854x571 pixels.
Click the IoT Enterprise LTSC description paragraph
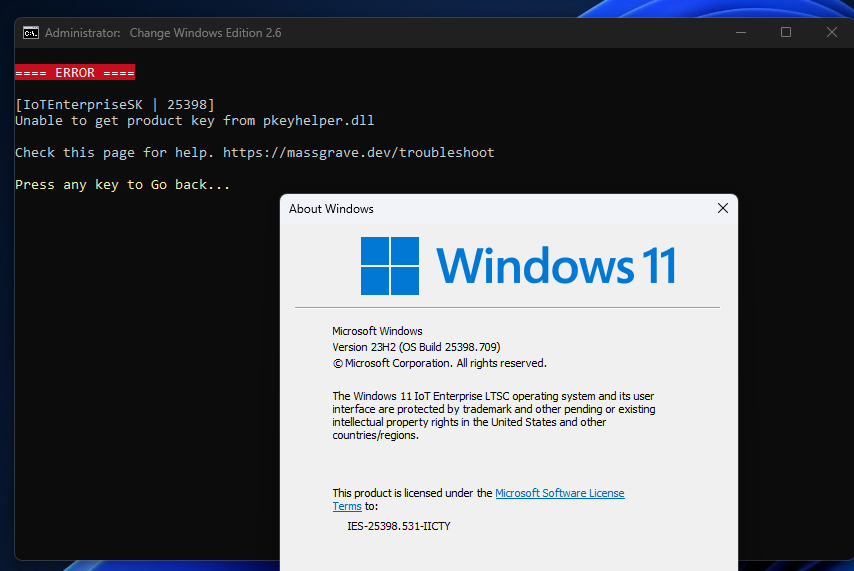pyautogui.click(x=494, y=416)
